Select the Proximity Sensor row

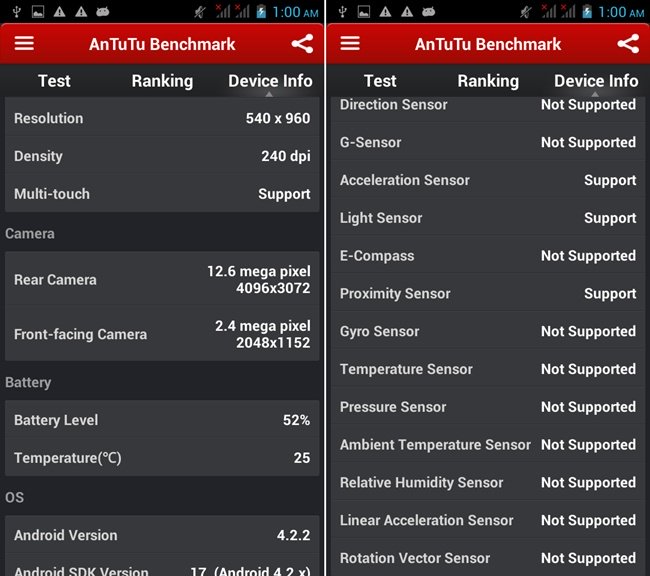[488, 293]
